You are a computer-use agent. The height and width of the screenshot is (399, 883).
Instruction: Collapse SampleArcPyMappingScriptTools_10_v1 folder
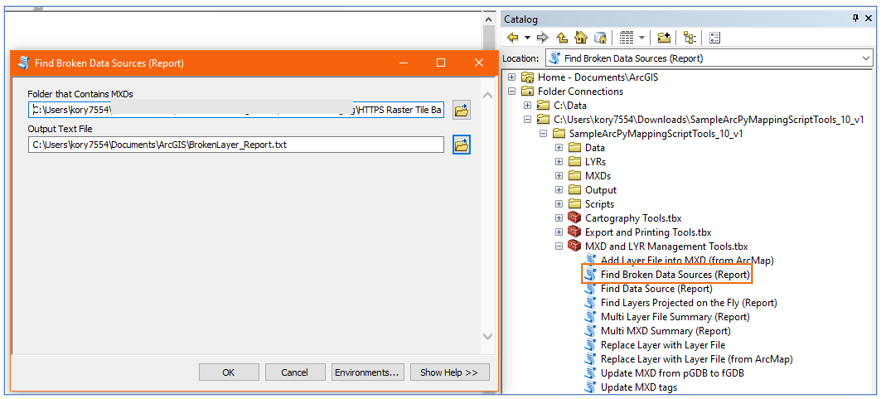(x=543, y=133)
